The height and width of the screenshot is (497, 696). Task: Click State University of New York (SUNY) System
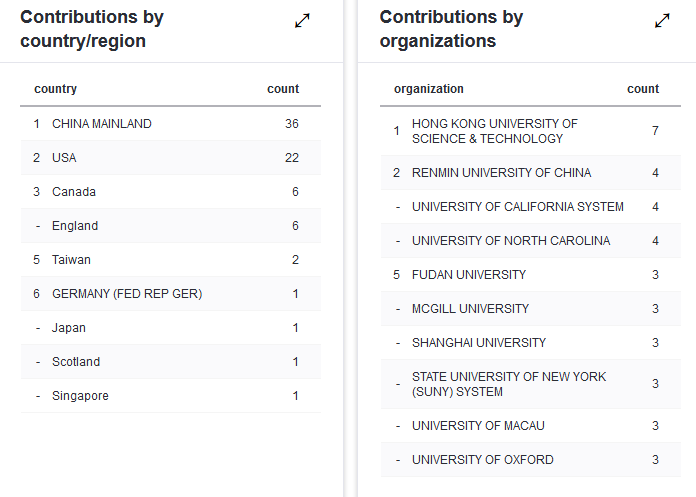tap(530, 384)
